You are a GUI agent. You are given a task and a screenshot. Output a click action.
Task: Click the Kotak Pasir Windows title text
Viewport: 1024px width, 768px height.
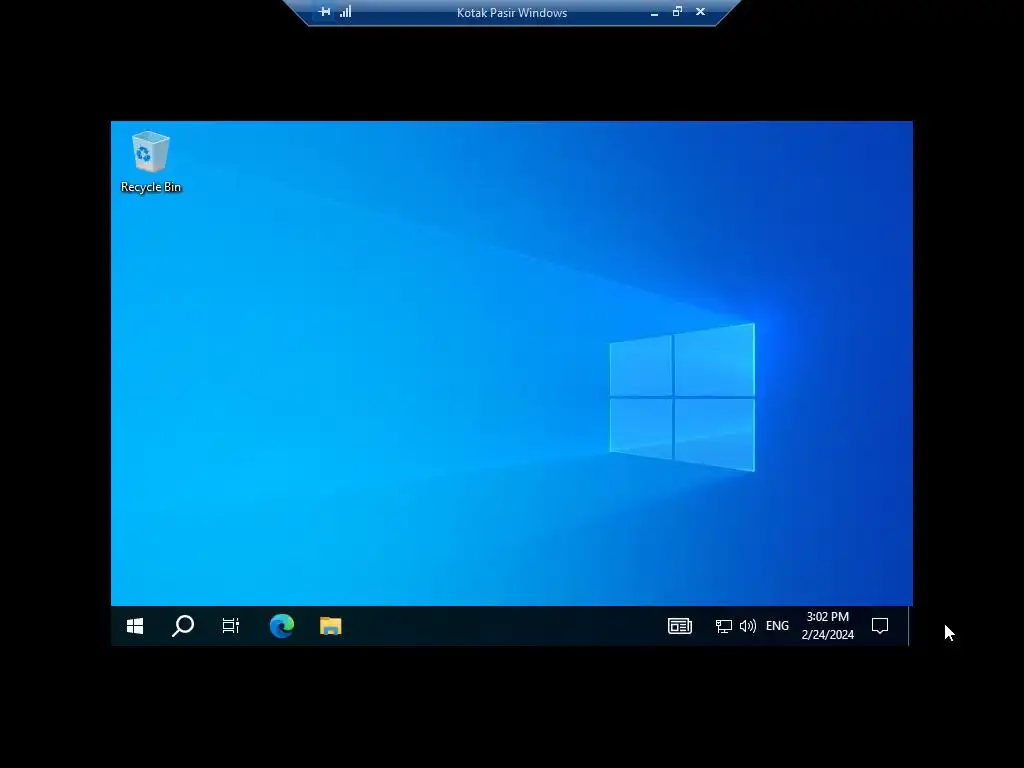coord(512,12)
